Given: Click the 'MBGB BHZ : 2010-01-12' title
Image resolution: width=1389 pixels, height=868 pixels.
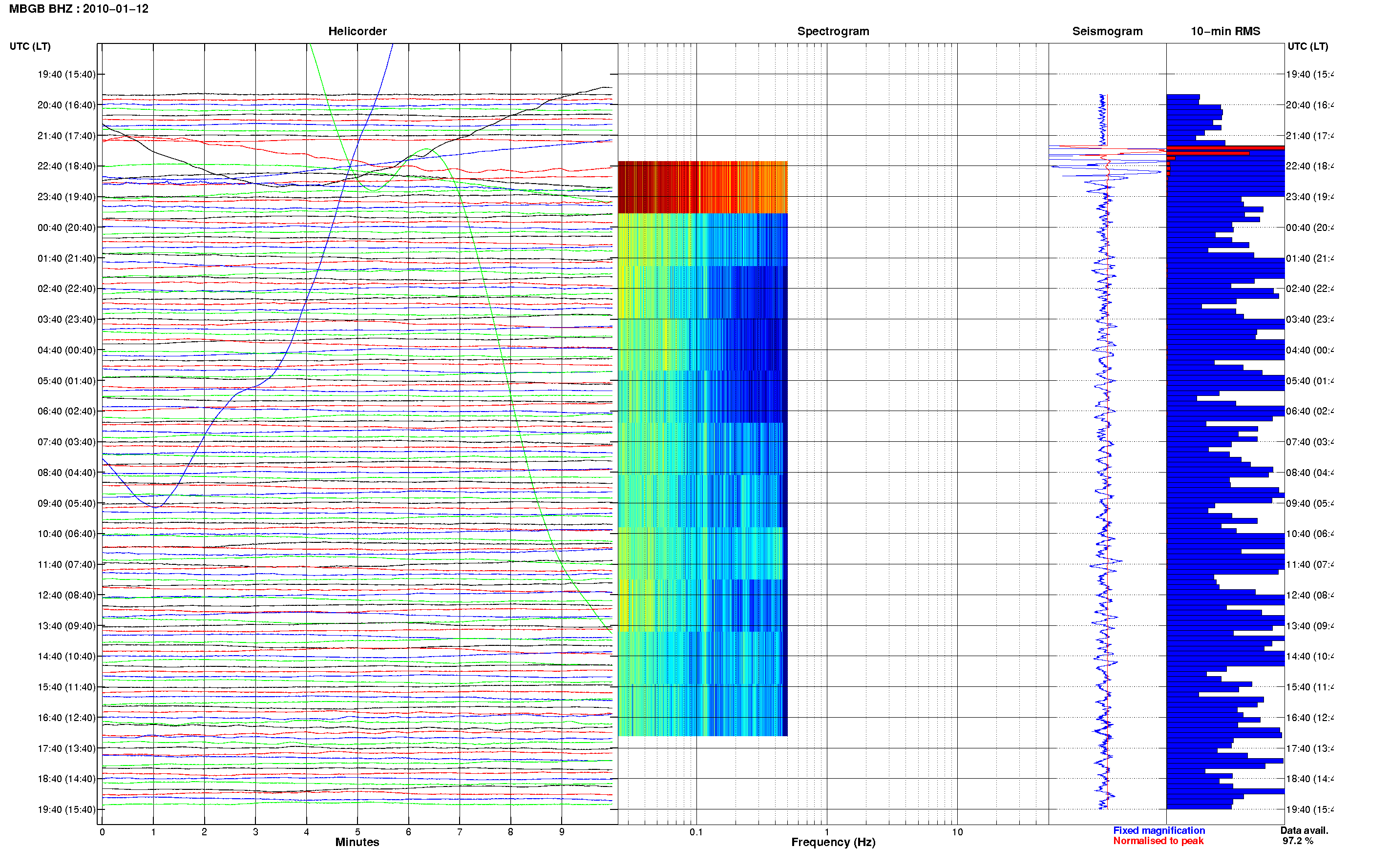Looking at the screenshot, I should 79,9.
